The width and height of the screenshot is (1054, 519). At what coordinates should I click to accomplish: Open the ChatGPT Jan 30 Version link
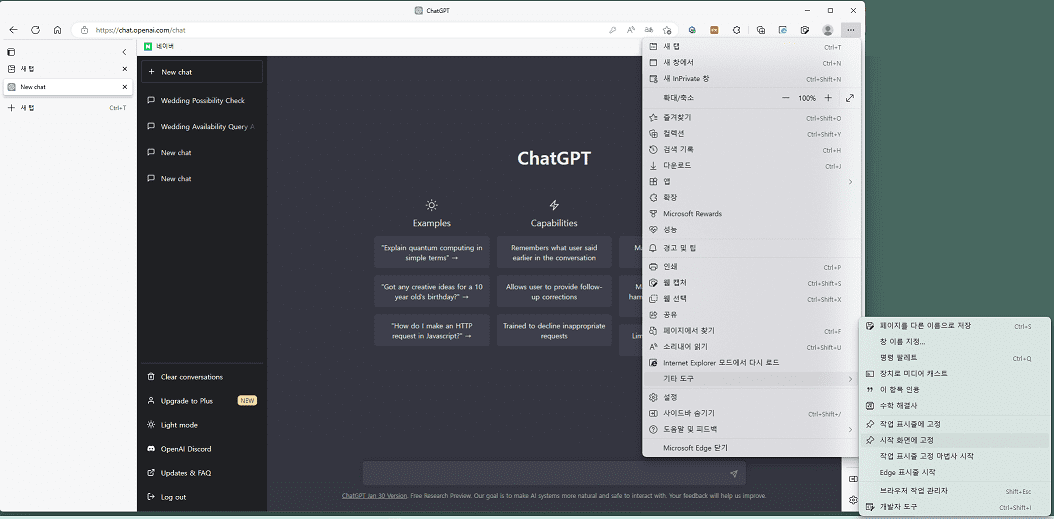coord(374,495)
